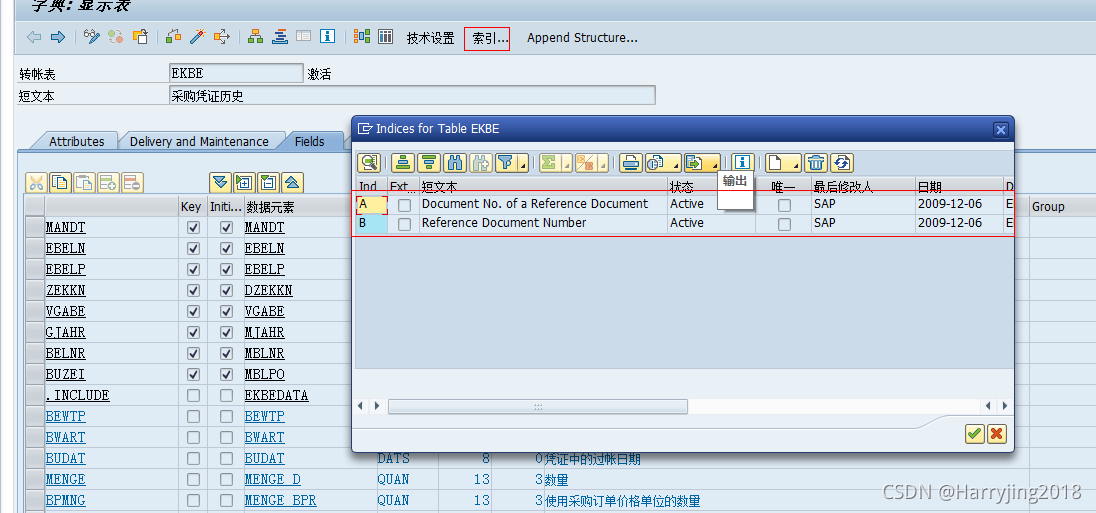Open the BWART field link
Image resolution: width=1096 pixels, height=513 pixels.
66,438
